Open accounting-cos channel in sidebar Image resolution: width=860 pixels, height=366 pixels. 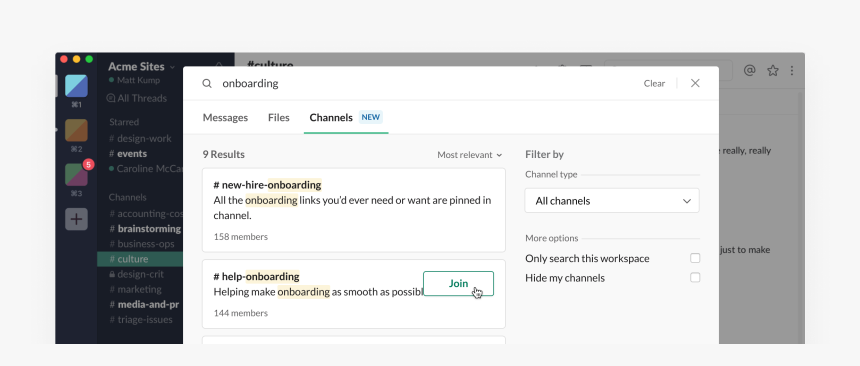pyautogui.click(x=146, y=213)
